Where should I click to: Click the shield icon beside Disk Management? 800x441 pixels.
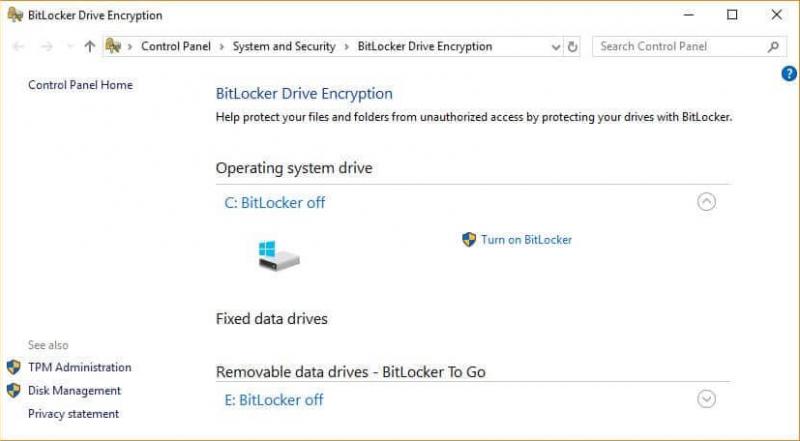(14, 390)
